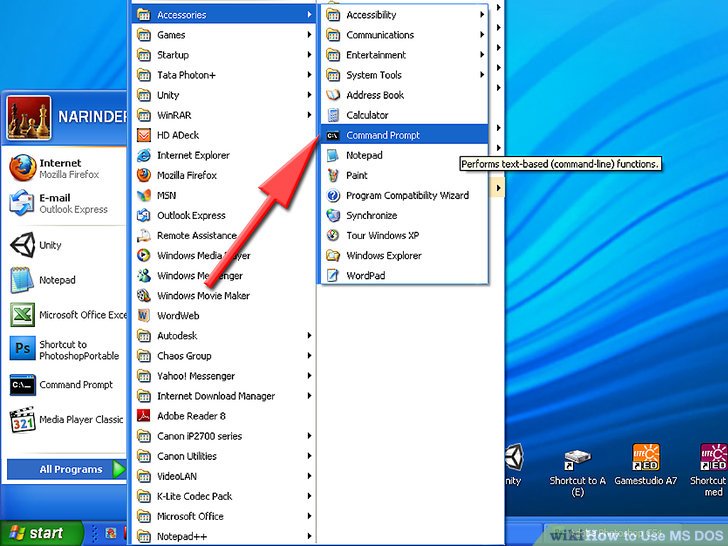This screenshot has width=728, height=546.
Task: Open the Canon iP2700 series entry
Action: click(224, 436)
